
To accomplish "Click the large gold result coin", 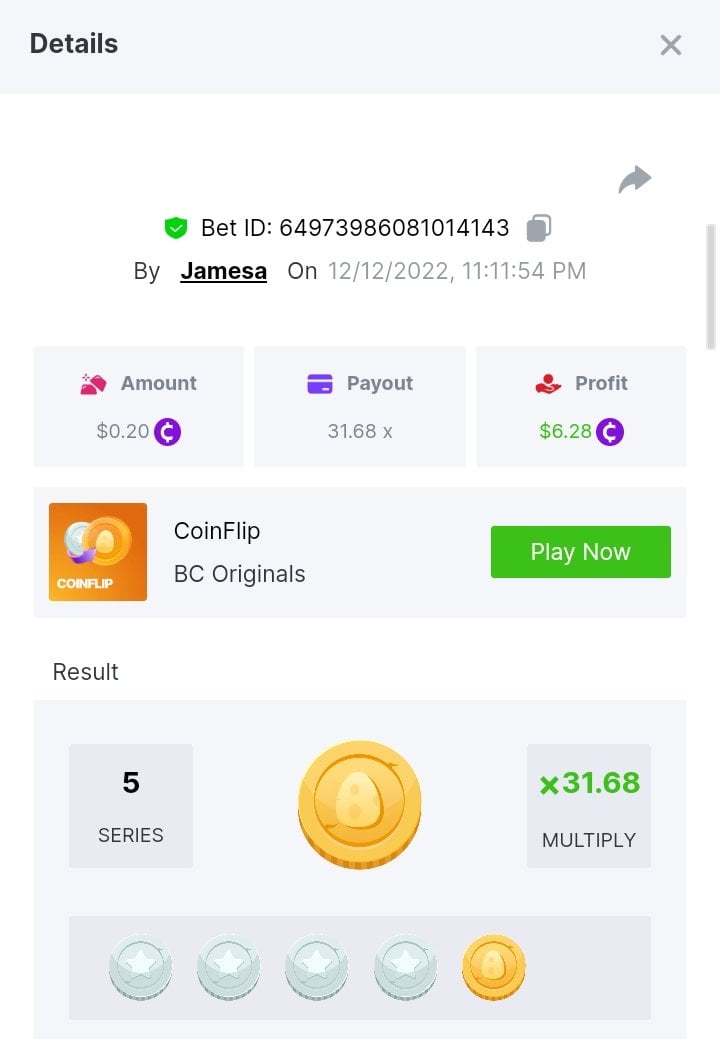I will click(360, 805).
